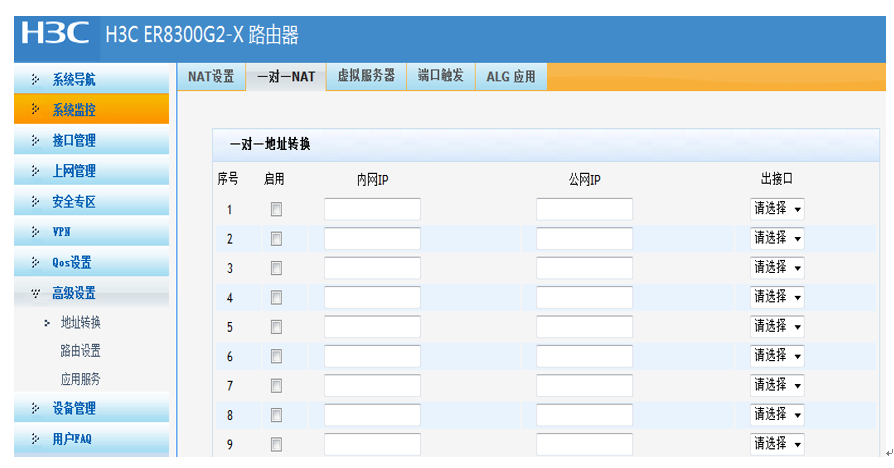Open the 出接口 dropdown in row 2

(777, 238)
